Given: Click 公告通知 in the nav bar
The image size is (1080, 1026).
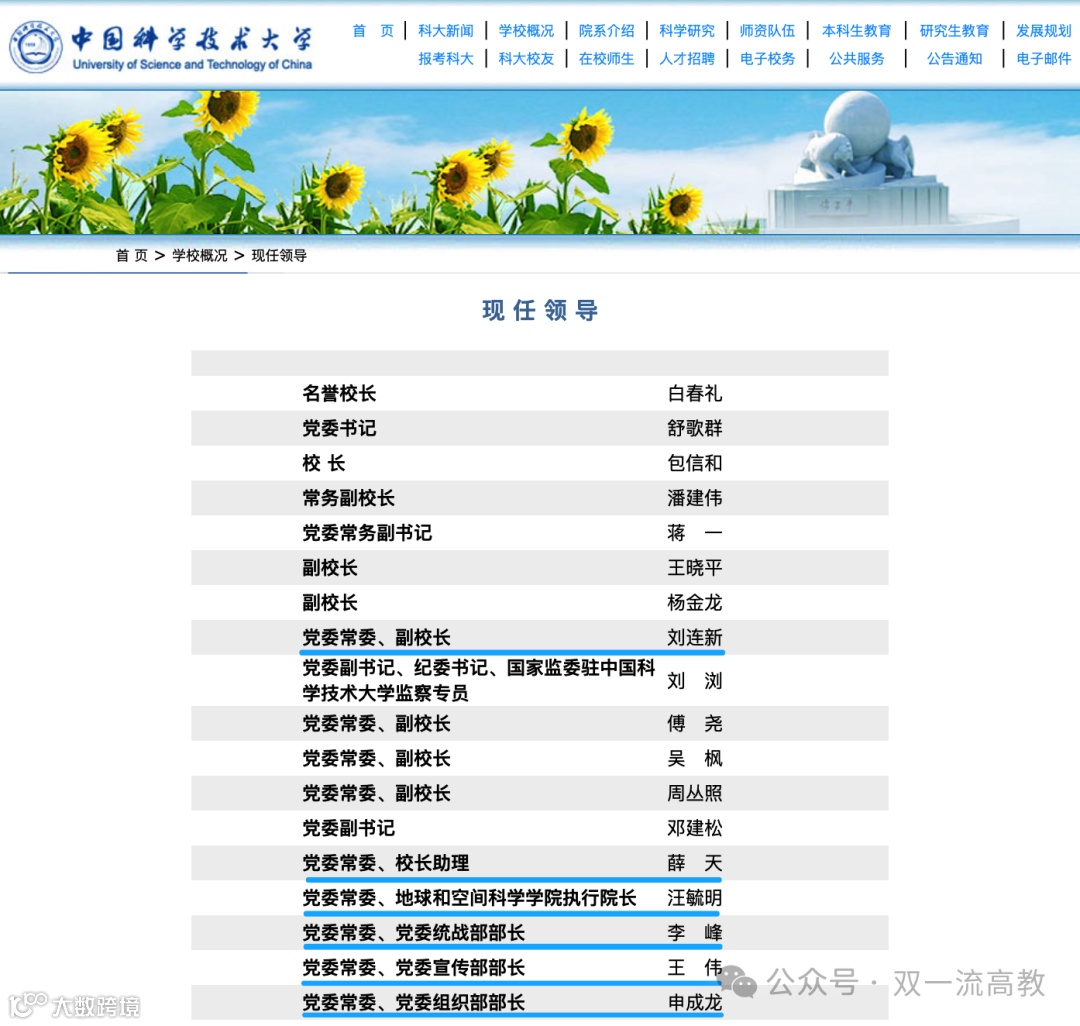Looking at the screenshot, I should point(954,59).
